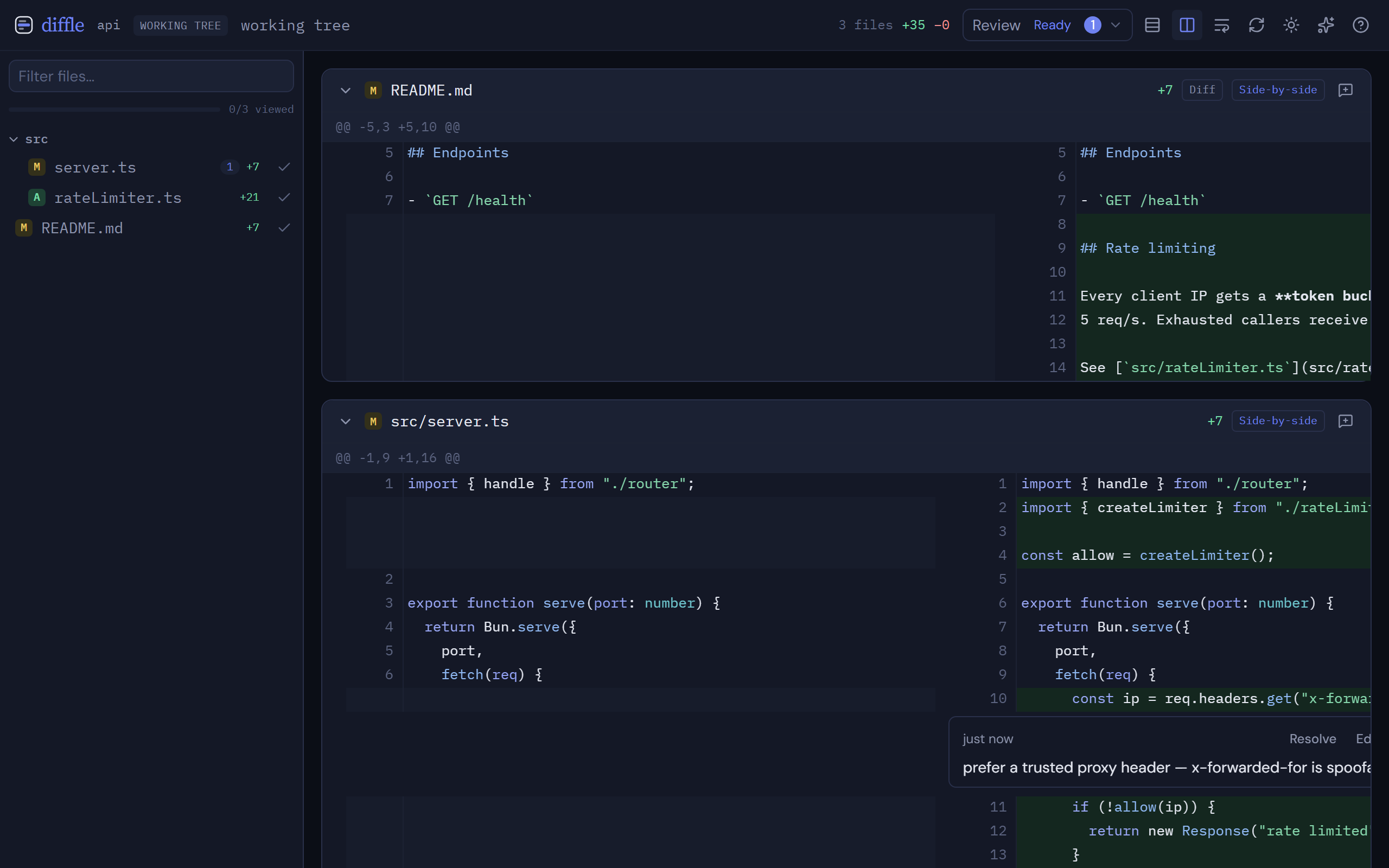Focus the Filter files input
Viewport: 1389px width, 868px height.
click(151, 76)
